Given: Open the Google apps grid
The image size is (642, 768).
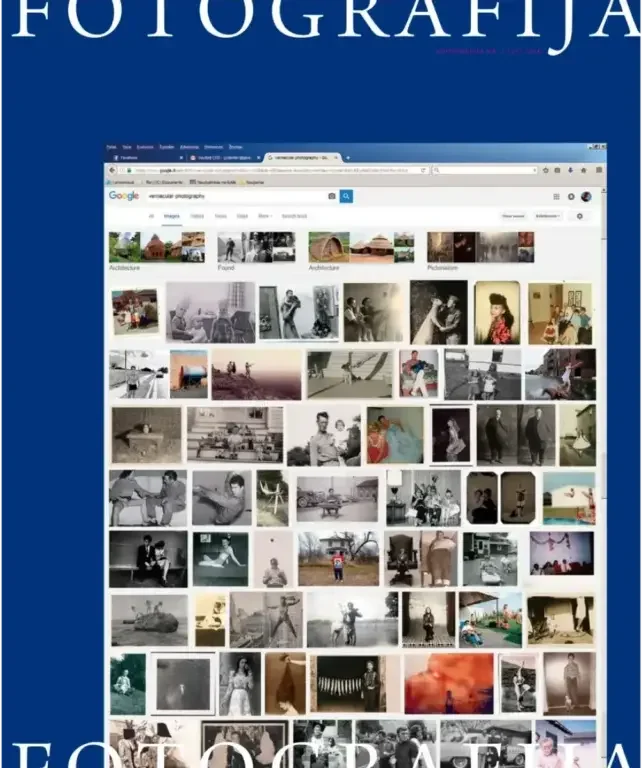Looking at the screenshot, I should pos(556,196).
